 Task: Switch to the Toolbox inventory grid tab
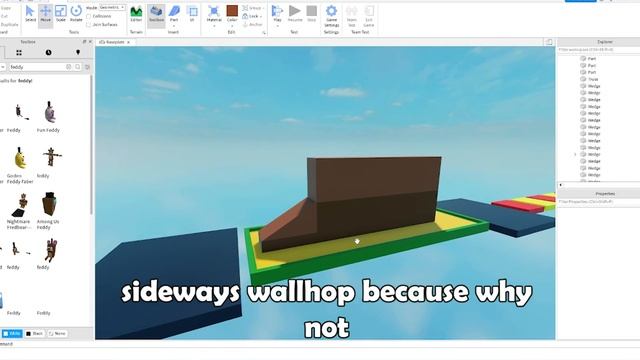pyautogui.click(x=19, y=53)
